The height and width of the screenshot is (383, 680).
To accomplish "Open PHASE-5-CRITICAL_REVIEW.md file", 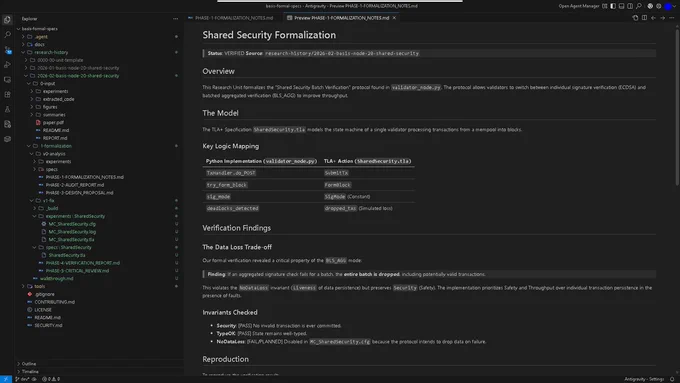I will click(x=77, y=271).
